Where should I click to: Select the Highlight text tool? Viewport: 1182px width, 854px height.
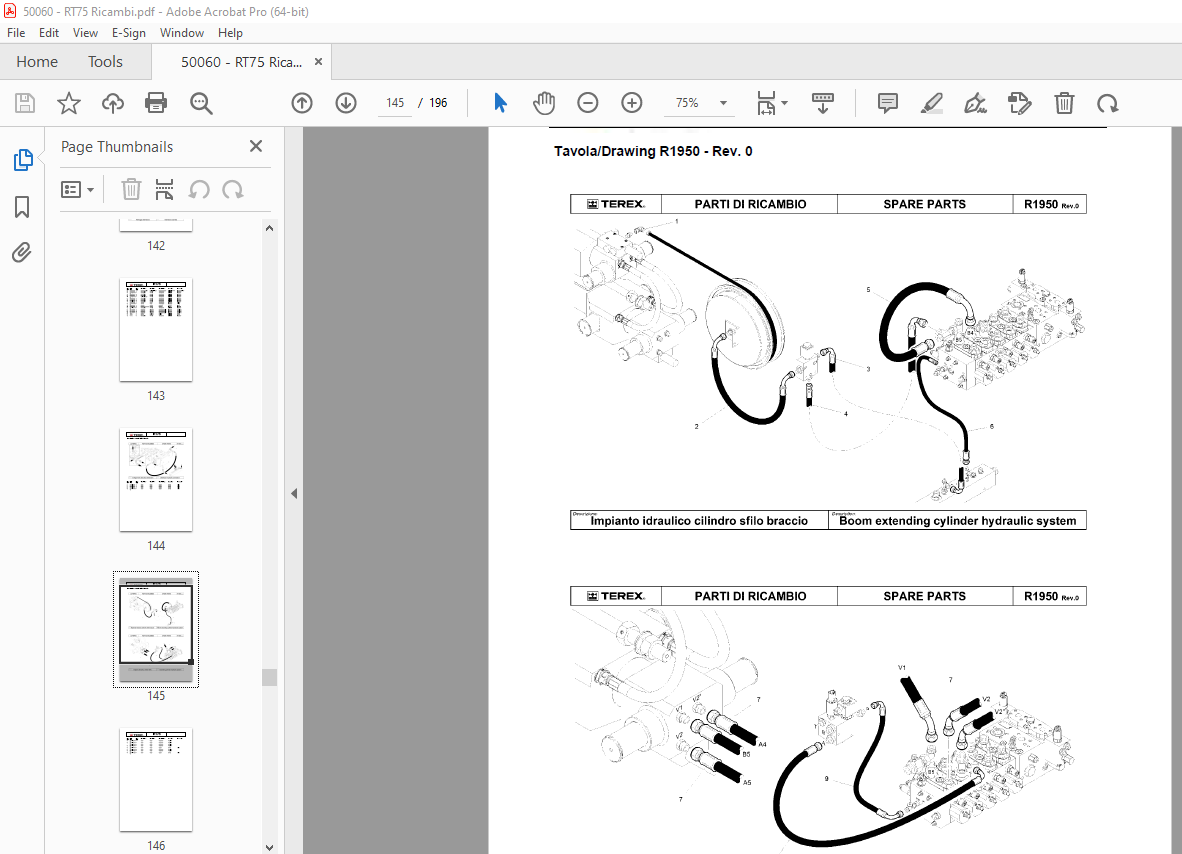(x=932, y=103)
